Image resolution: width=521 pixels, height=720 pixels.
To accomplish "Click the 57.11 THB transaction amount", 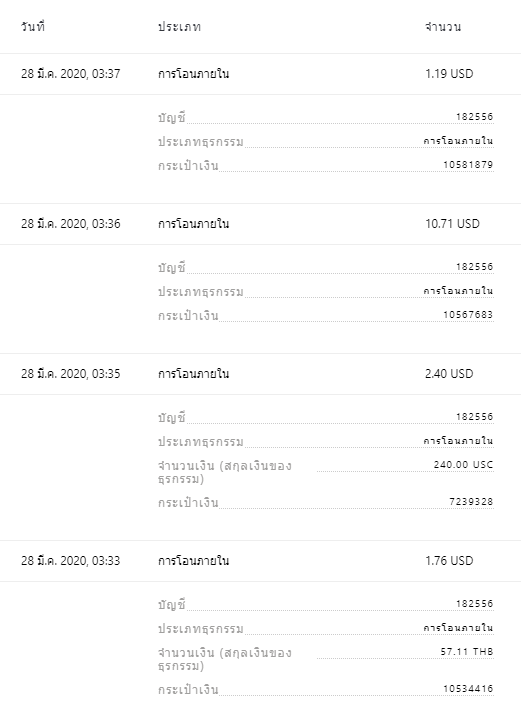I will point(467,652).
